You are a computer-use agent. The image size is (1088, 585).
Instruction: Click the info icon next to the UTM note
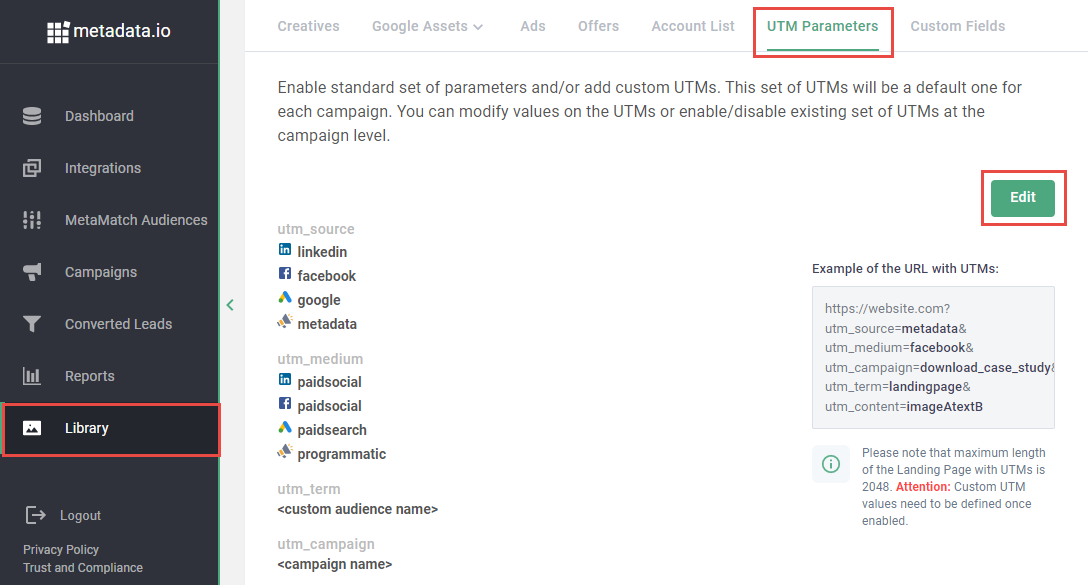(831, 463)
